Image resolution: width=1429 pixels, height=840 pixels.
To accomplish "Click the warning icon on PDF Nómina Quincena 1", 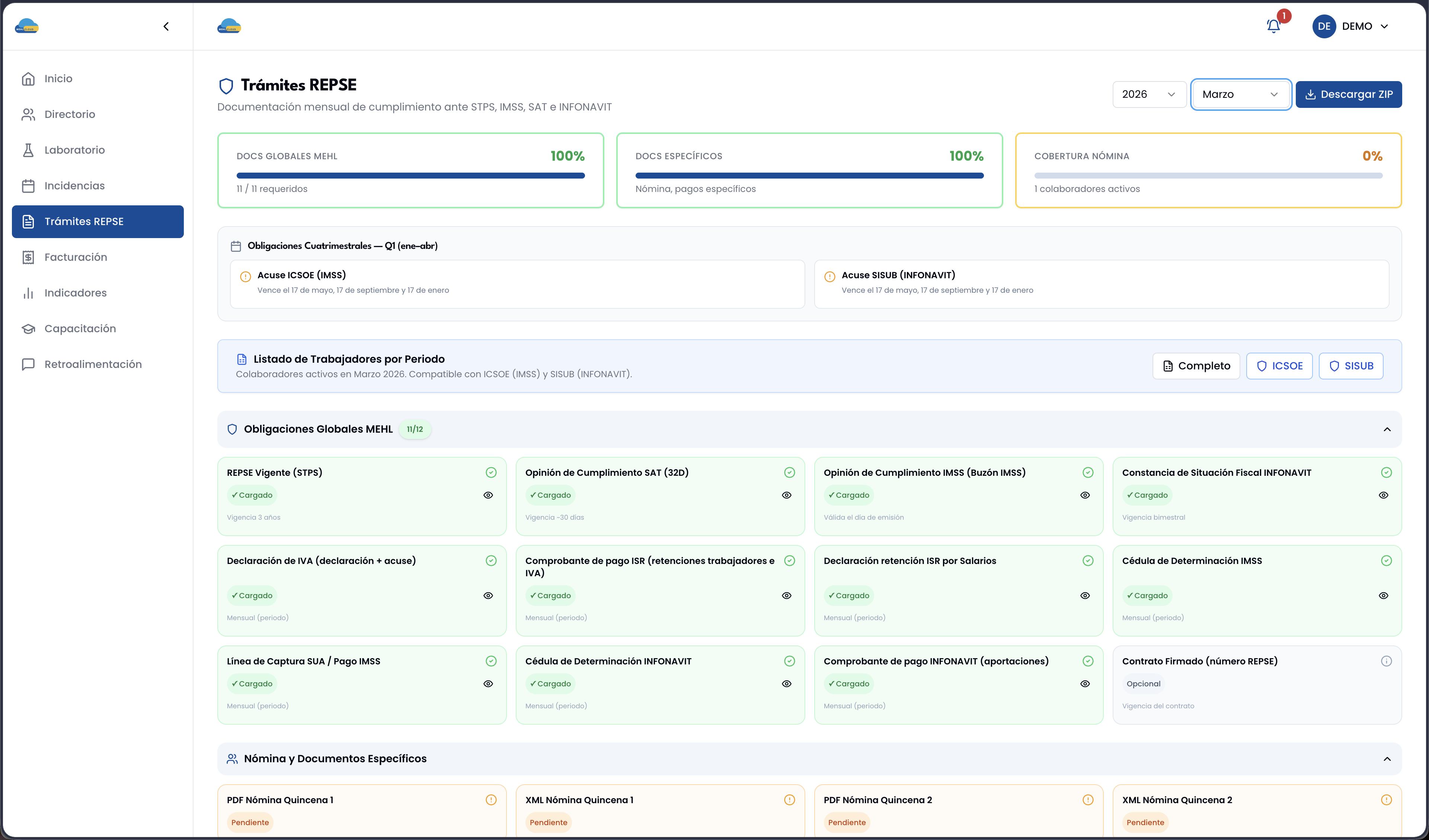I will click(x=491, y=800).
